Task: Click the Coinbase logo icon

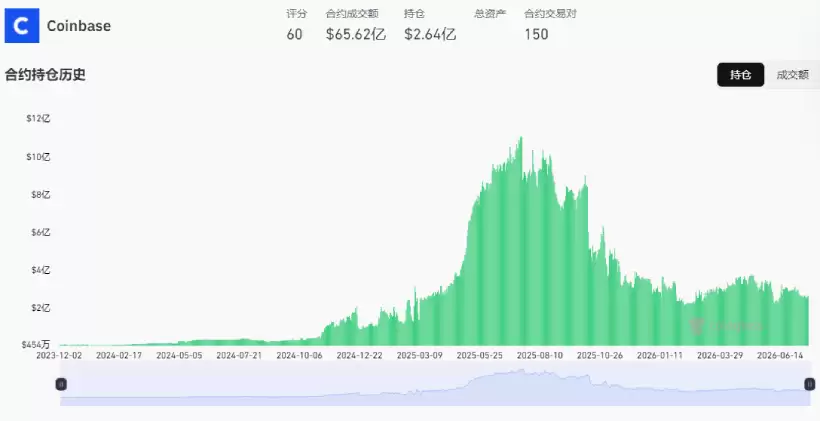Action: click(x=22, y=26)
